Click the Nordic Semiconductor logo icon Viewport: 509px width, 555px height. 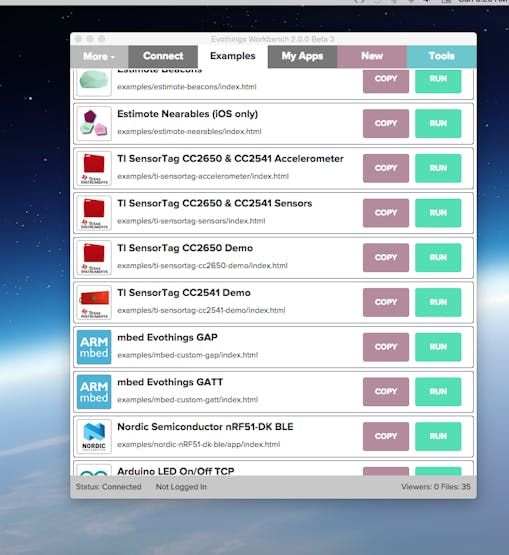(x=94, y=436)
